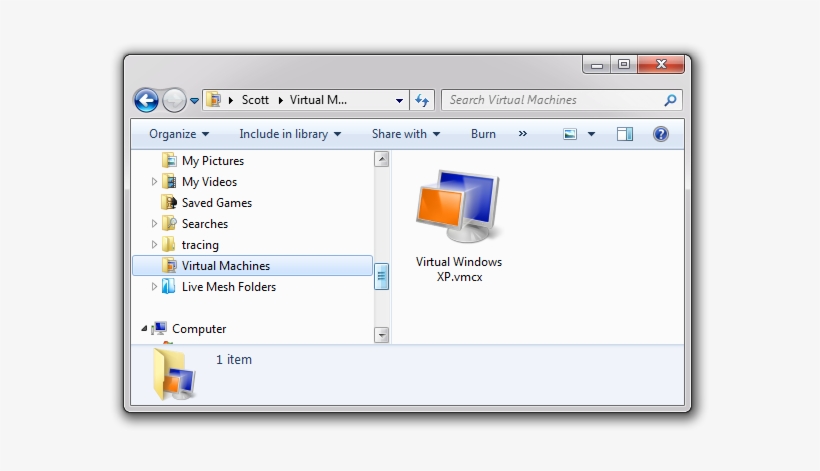Open the Share with menu
The image size is (820, 471).
point(406,134)
